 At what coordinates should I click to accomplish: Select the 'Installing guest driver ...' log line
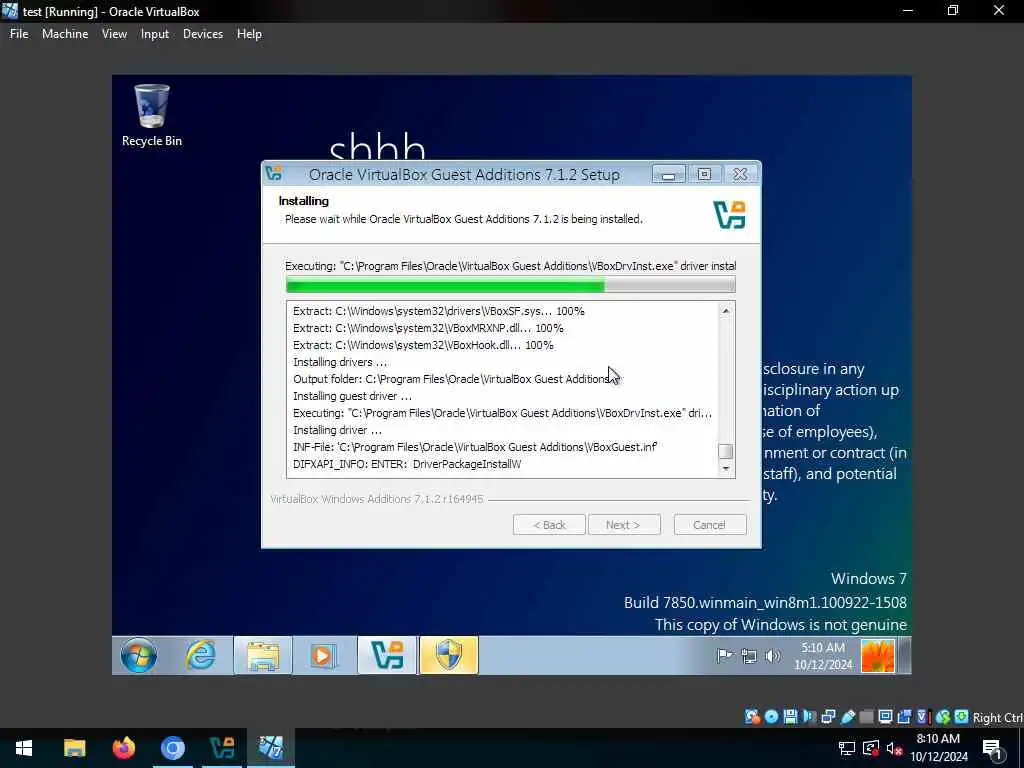(x=352, y=396)
